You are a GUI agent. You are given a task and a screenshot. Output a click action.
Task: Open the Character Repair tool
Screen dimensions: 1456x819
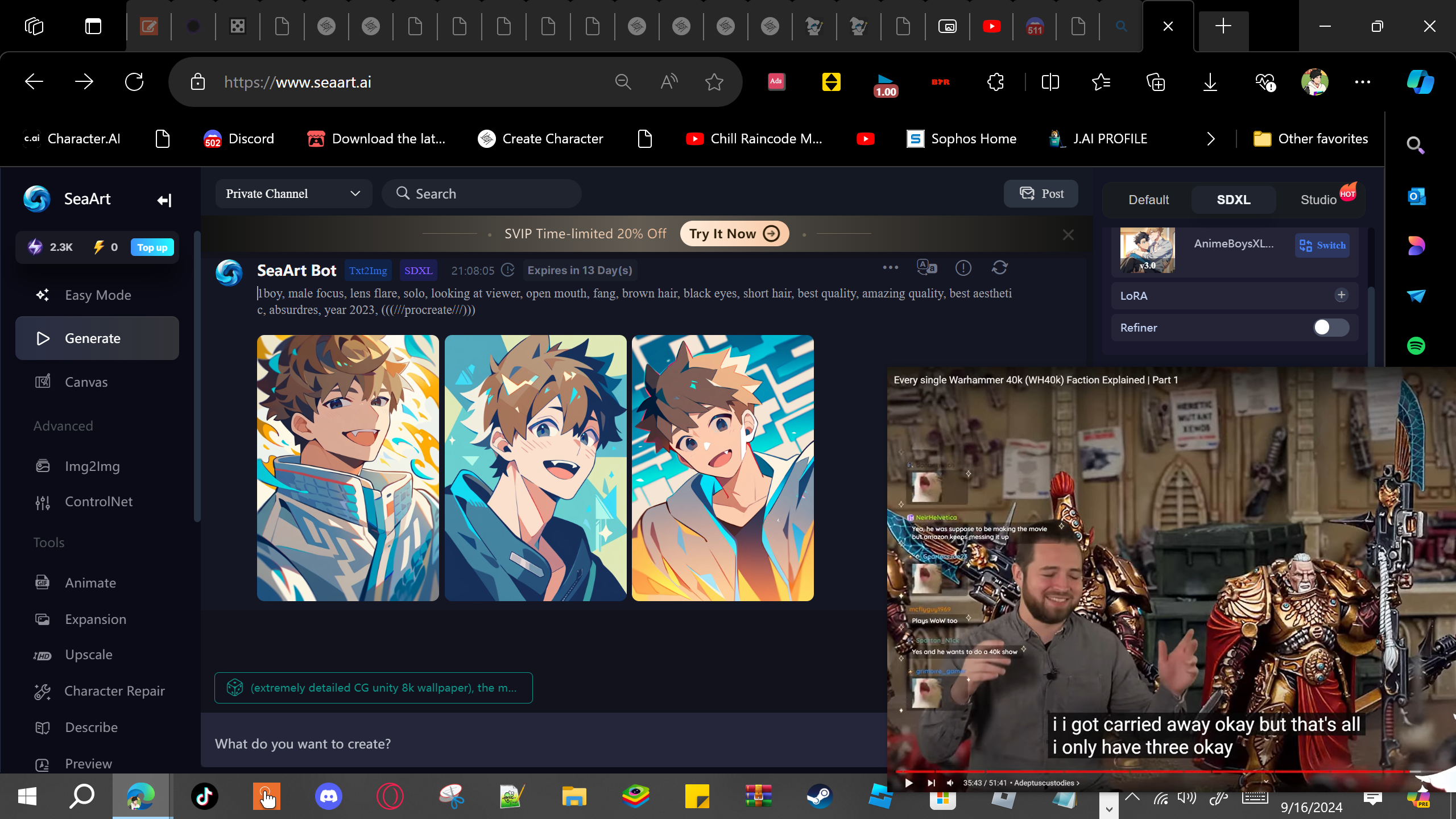[97, 691]
